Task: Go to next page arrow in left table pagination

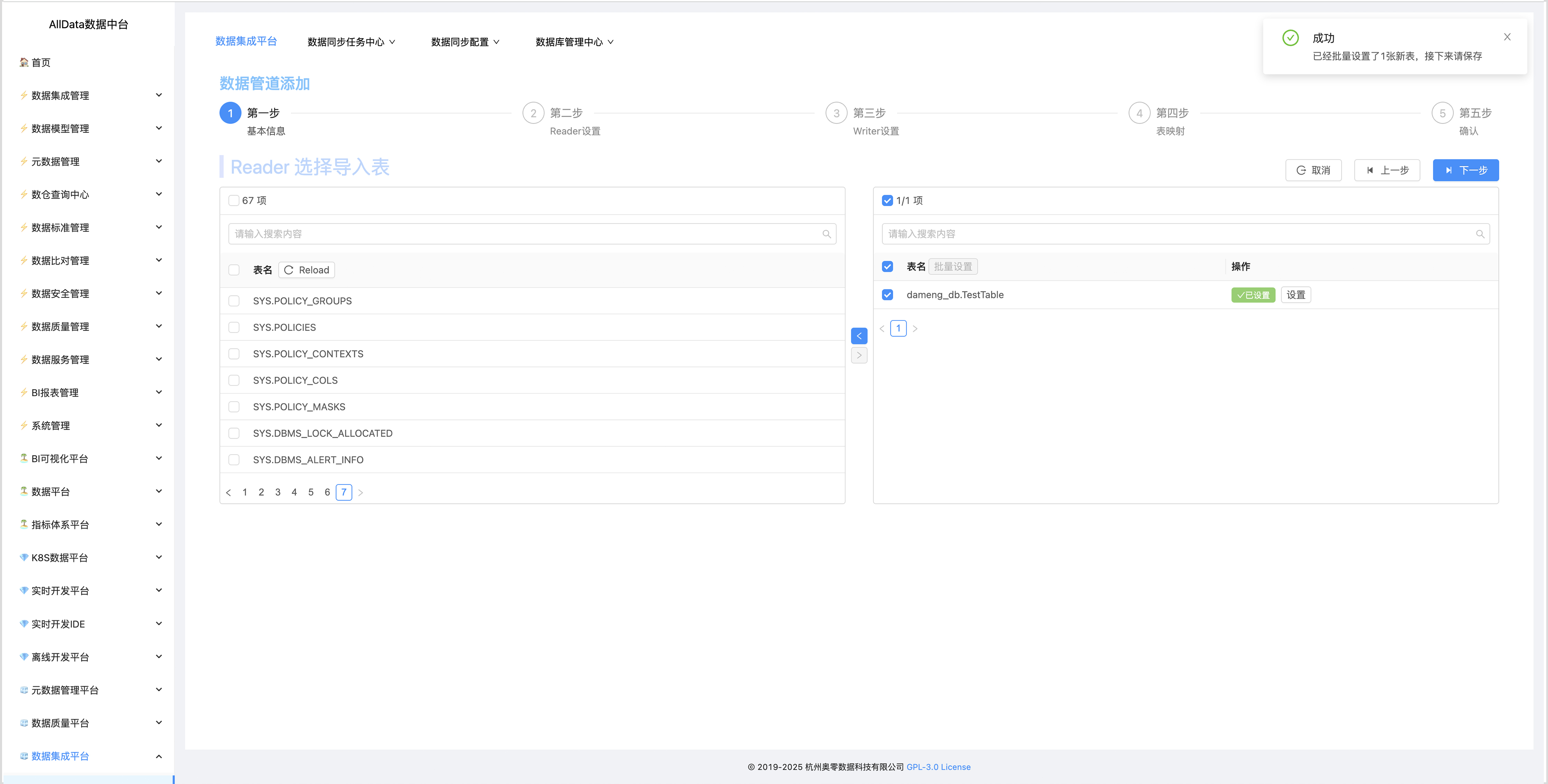Action: 360,493
